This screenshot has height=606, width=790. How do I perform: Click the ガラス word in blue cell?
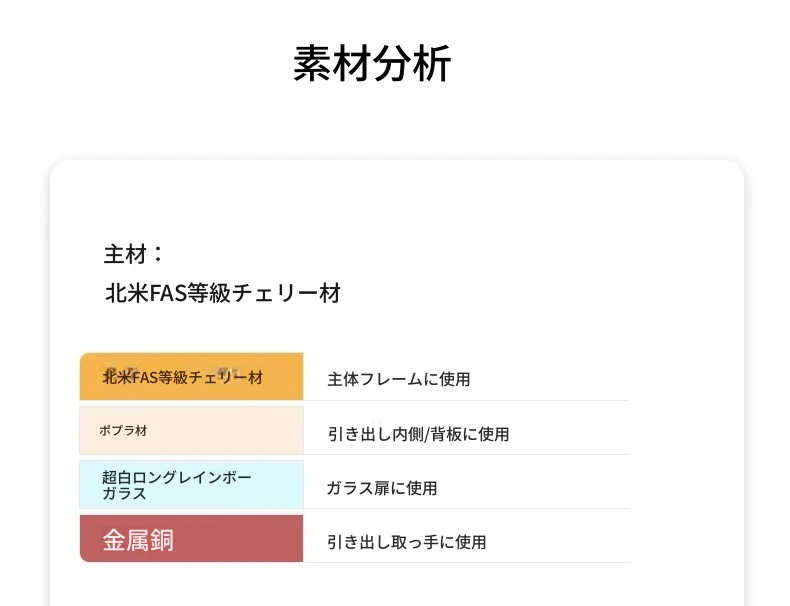pyautogui.click(x=124, y=493)
